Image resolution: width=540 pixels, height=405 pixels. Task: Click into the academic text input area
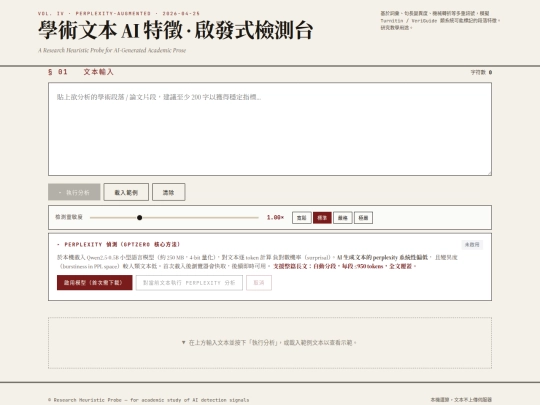(x=270, y=129)
